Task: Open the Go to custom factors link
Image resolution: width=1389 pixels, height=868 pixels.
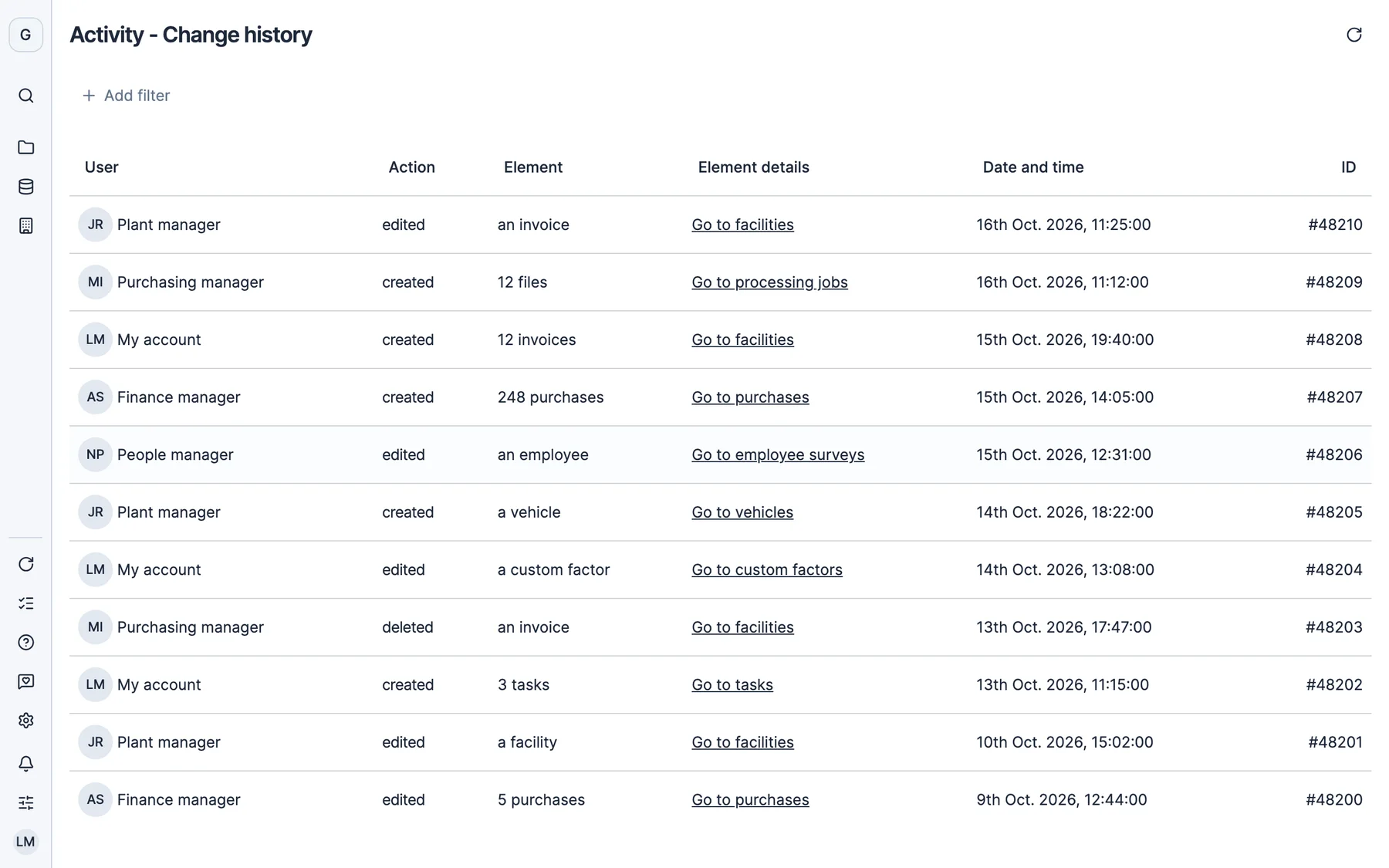Action: (767, 570)
